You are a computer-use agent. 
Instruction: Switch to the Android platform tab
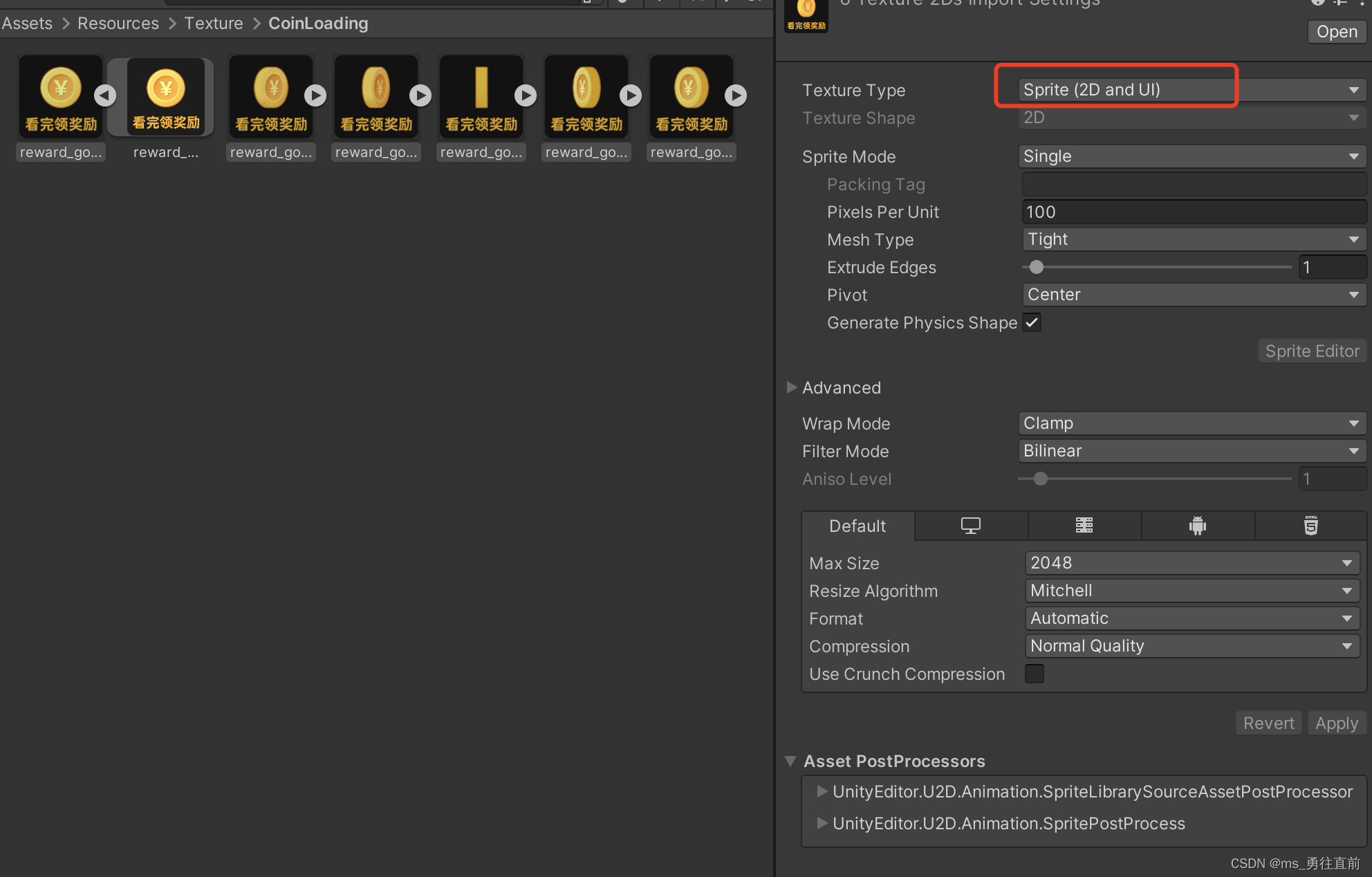(x=1197, y=526)
